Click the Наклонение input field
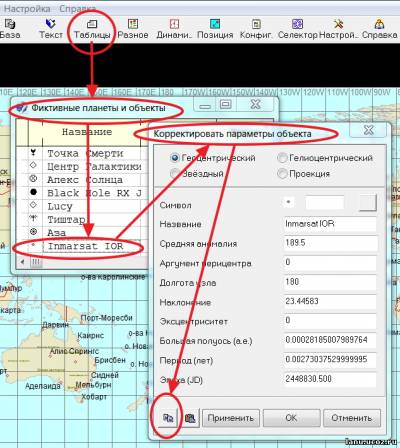Screen dimensions: 400x448 click(330, 302)
